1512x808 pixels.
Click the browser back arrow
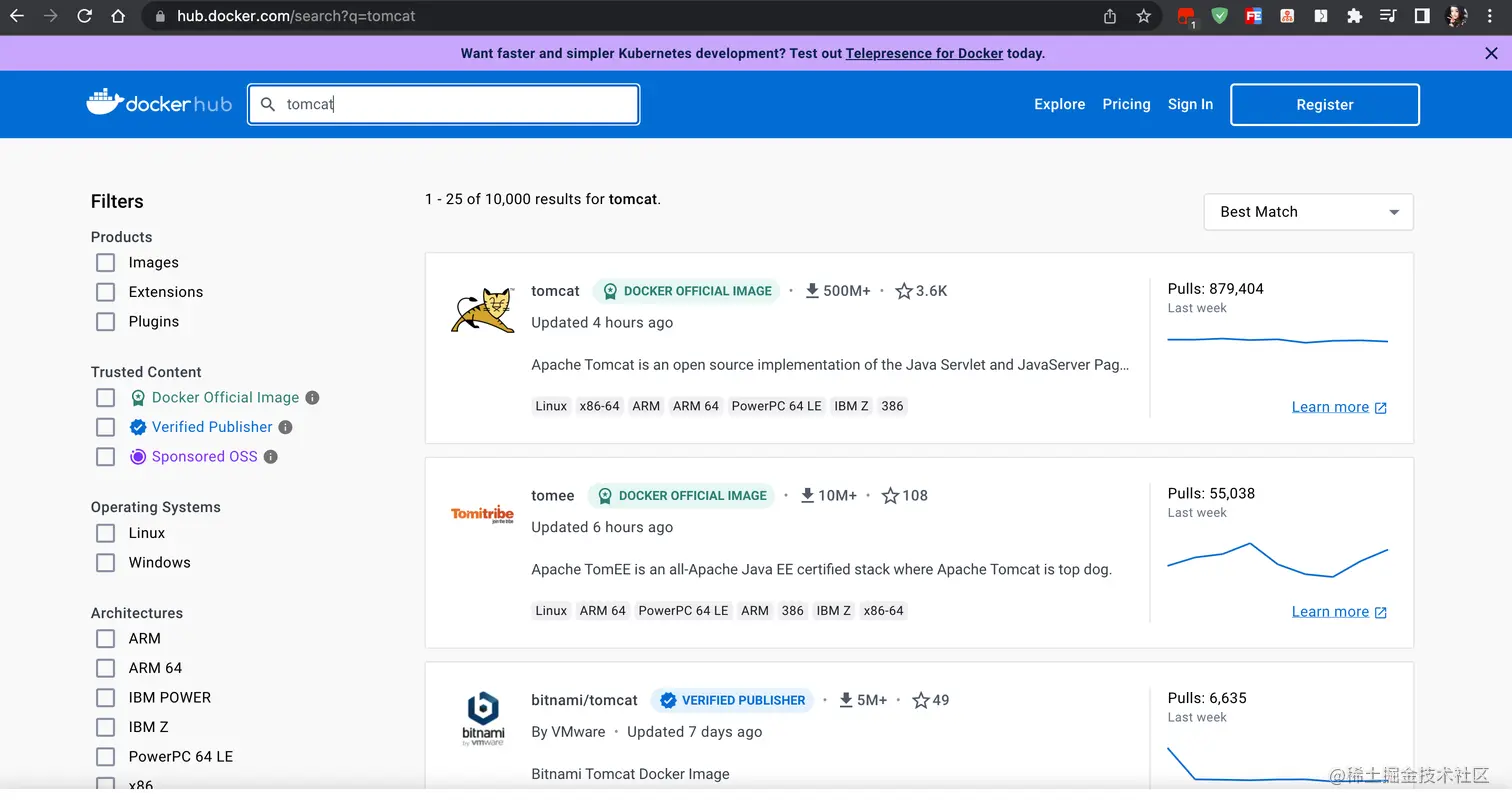(17, 16)
